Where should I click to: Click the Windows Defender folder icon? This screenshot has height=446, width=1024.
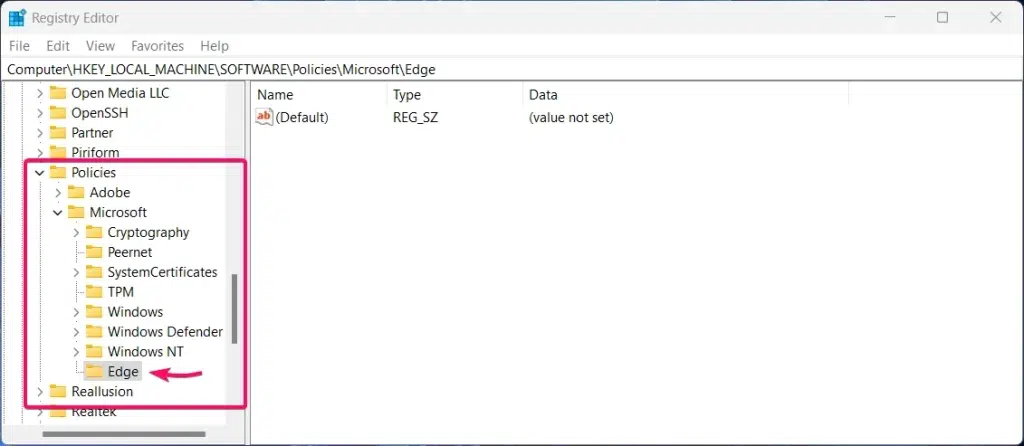tap(94, 332)
